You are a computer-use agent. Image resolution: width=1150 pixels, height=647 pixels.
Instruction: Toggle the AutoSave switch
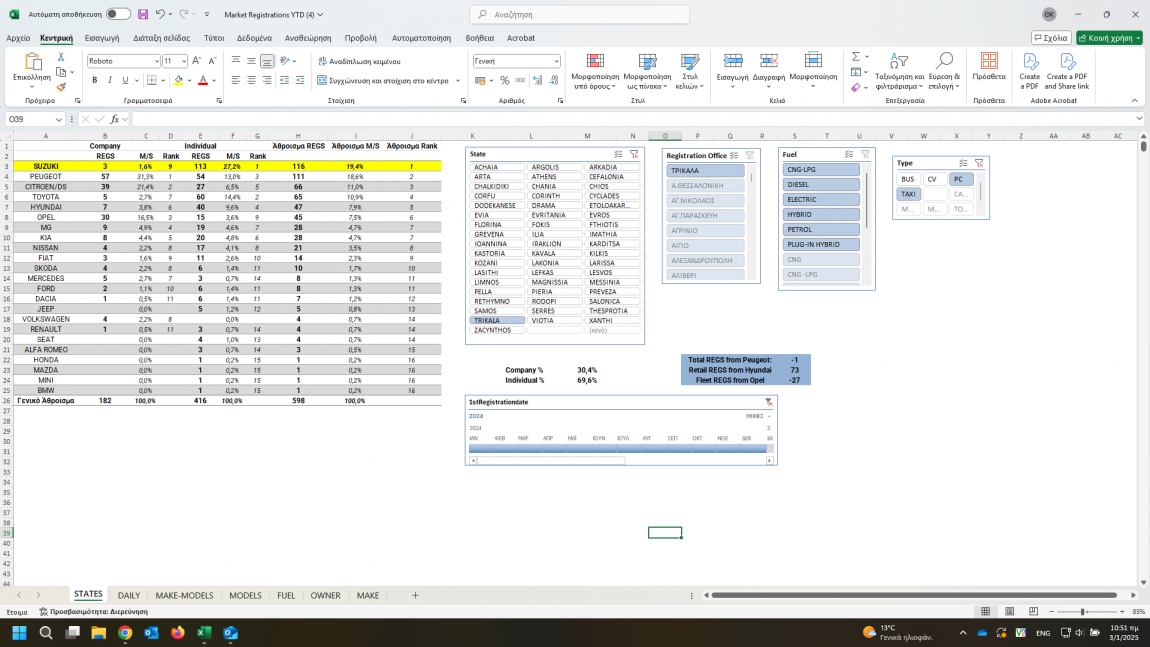point(117,14)
